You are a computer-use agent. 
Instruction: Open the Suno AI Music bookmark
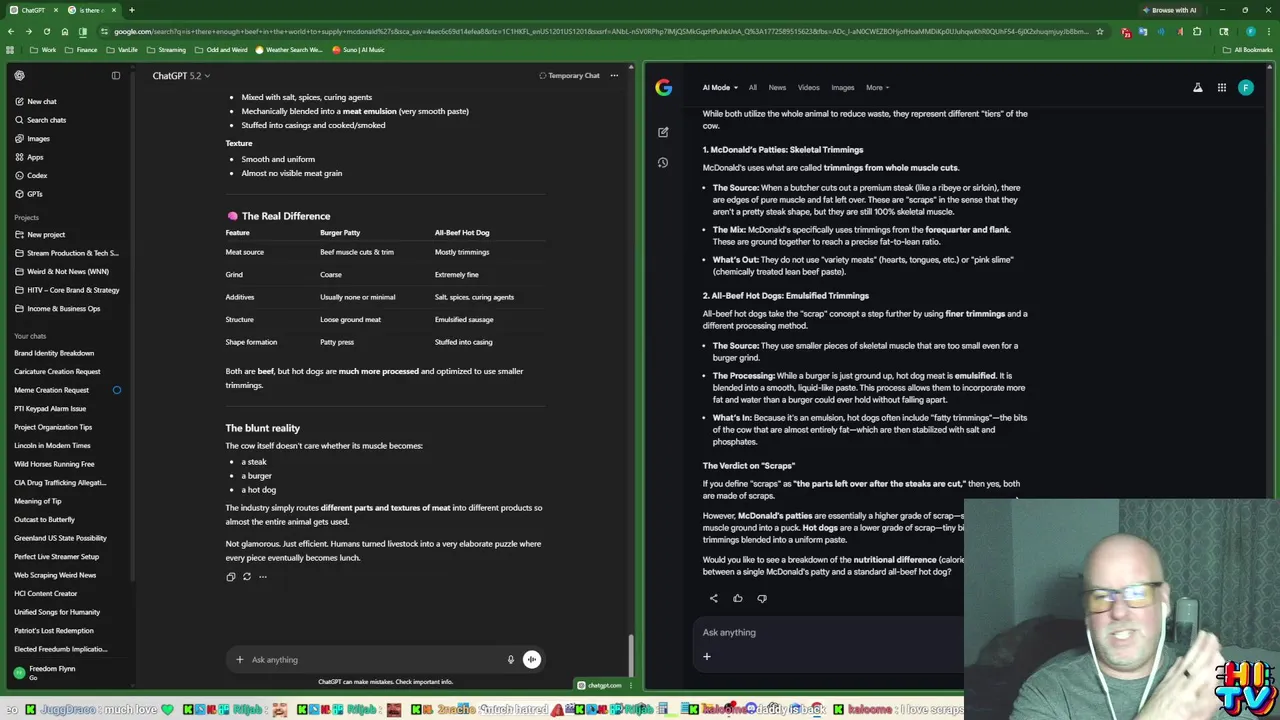point(359,49)
